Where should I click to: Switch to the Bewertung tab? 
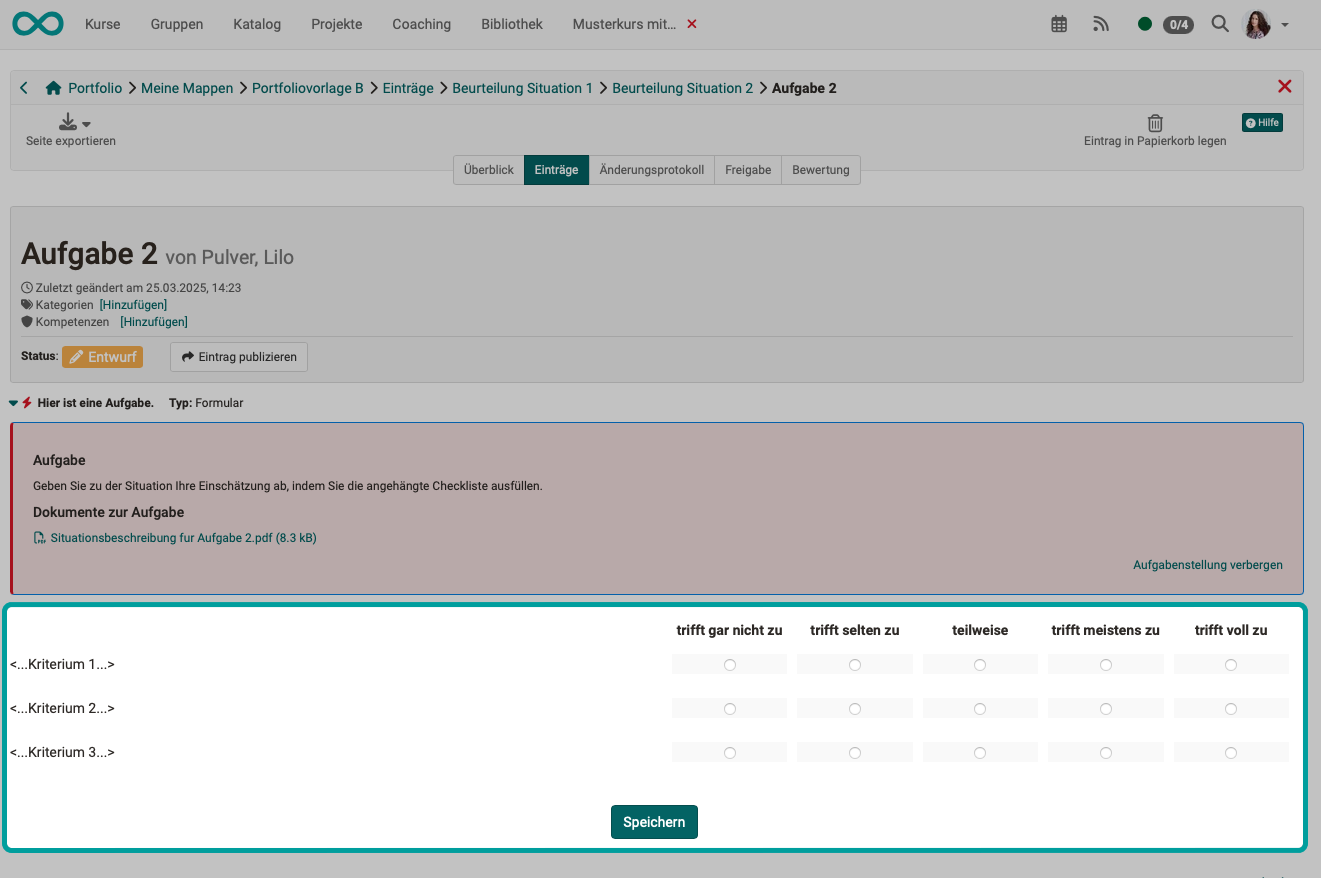(820, 169)
